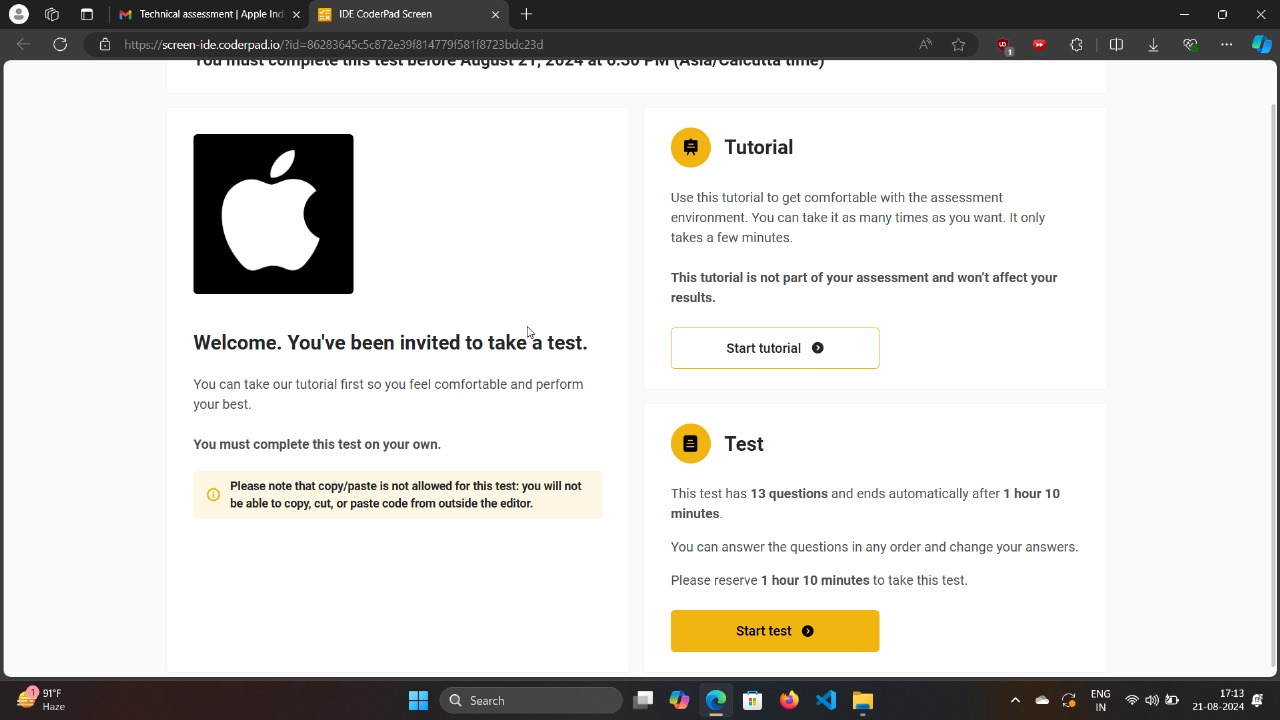Open File Explorer from taskbar
This screenshot has width=1280, height=720.
(862, 700)
